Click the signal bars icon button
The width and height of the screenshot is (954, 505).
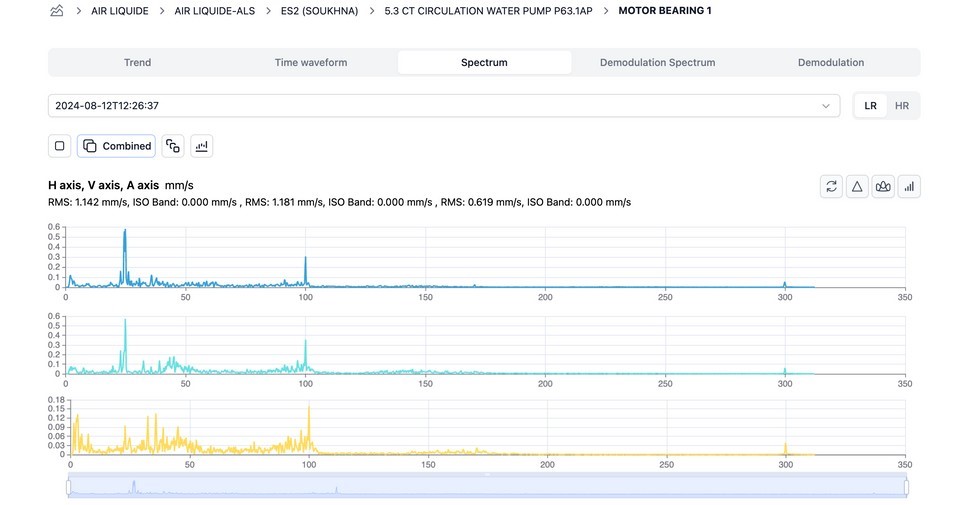point(909,186)
